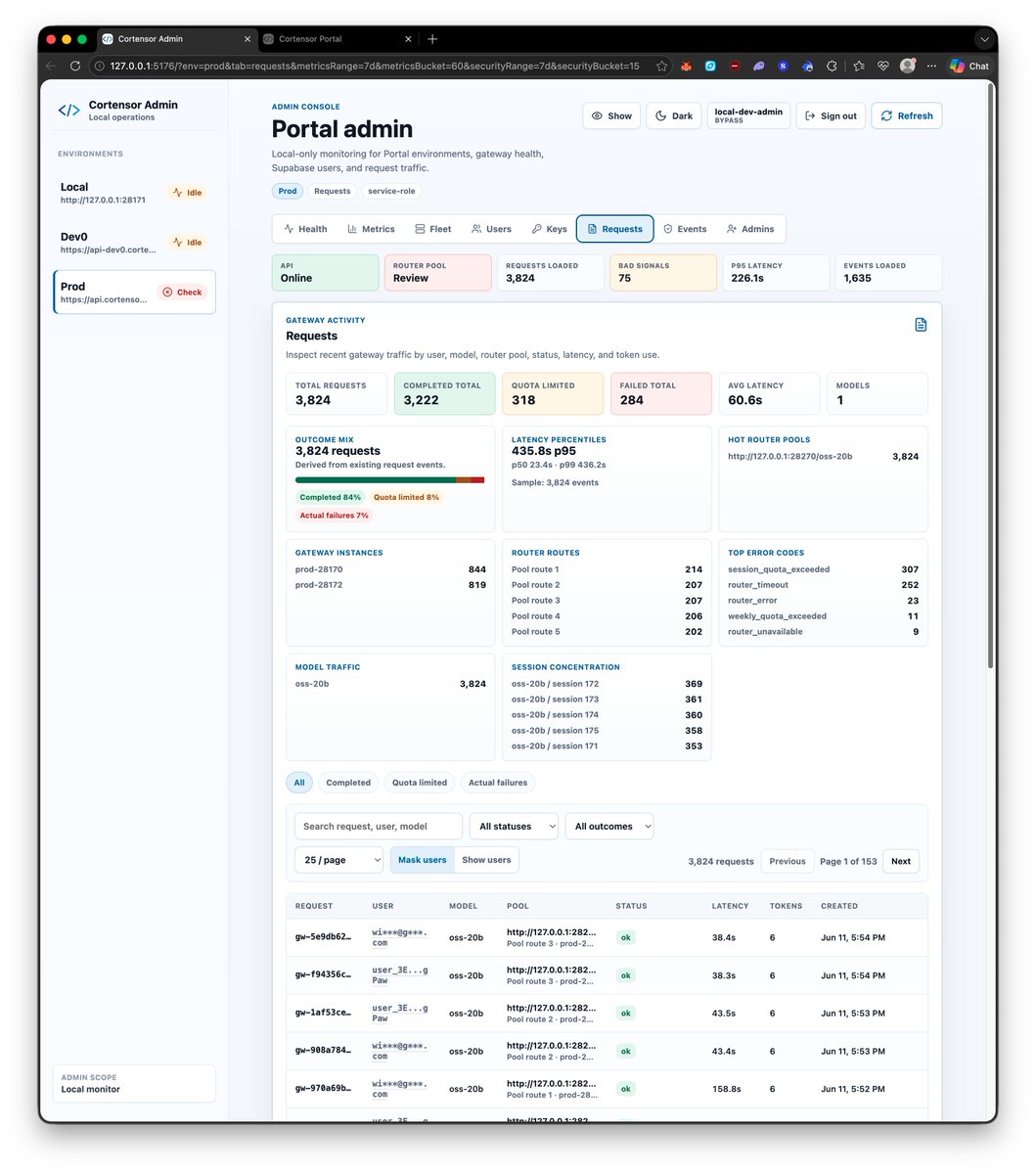Click local-dev-admin account badge

coord(748,115)
